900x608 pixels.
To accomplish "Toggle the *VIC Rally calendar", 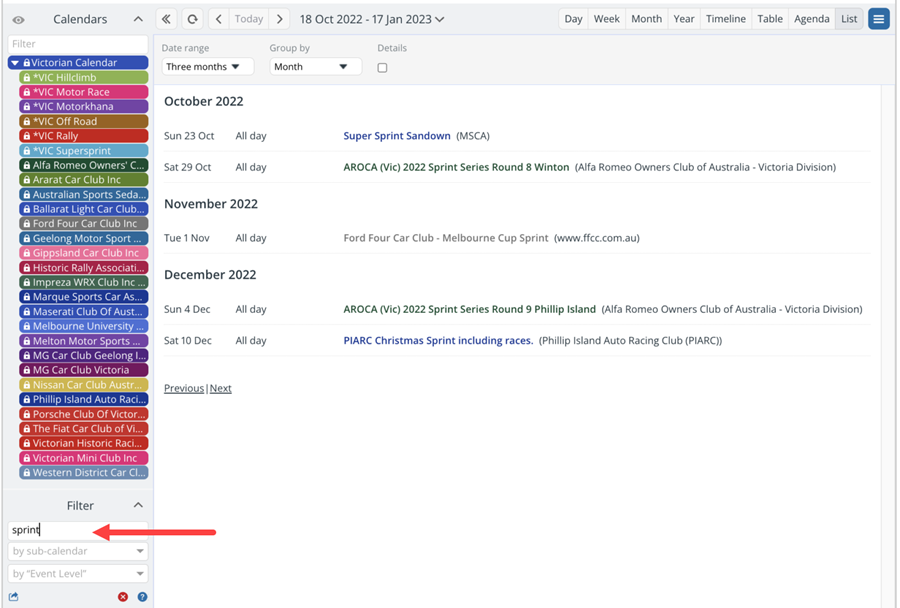I will (x=84, y=136).
